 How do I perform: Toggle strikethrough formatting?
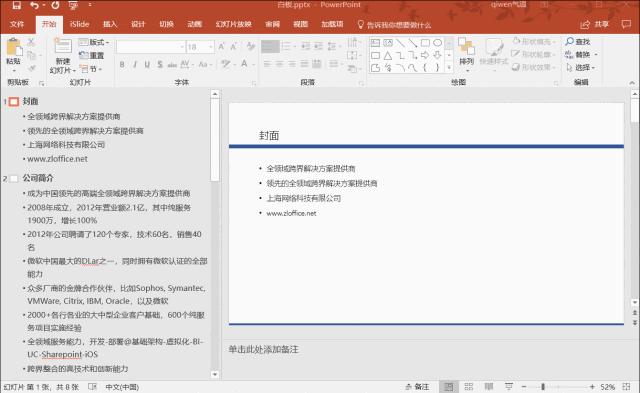(172, 64)
